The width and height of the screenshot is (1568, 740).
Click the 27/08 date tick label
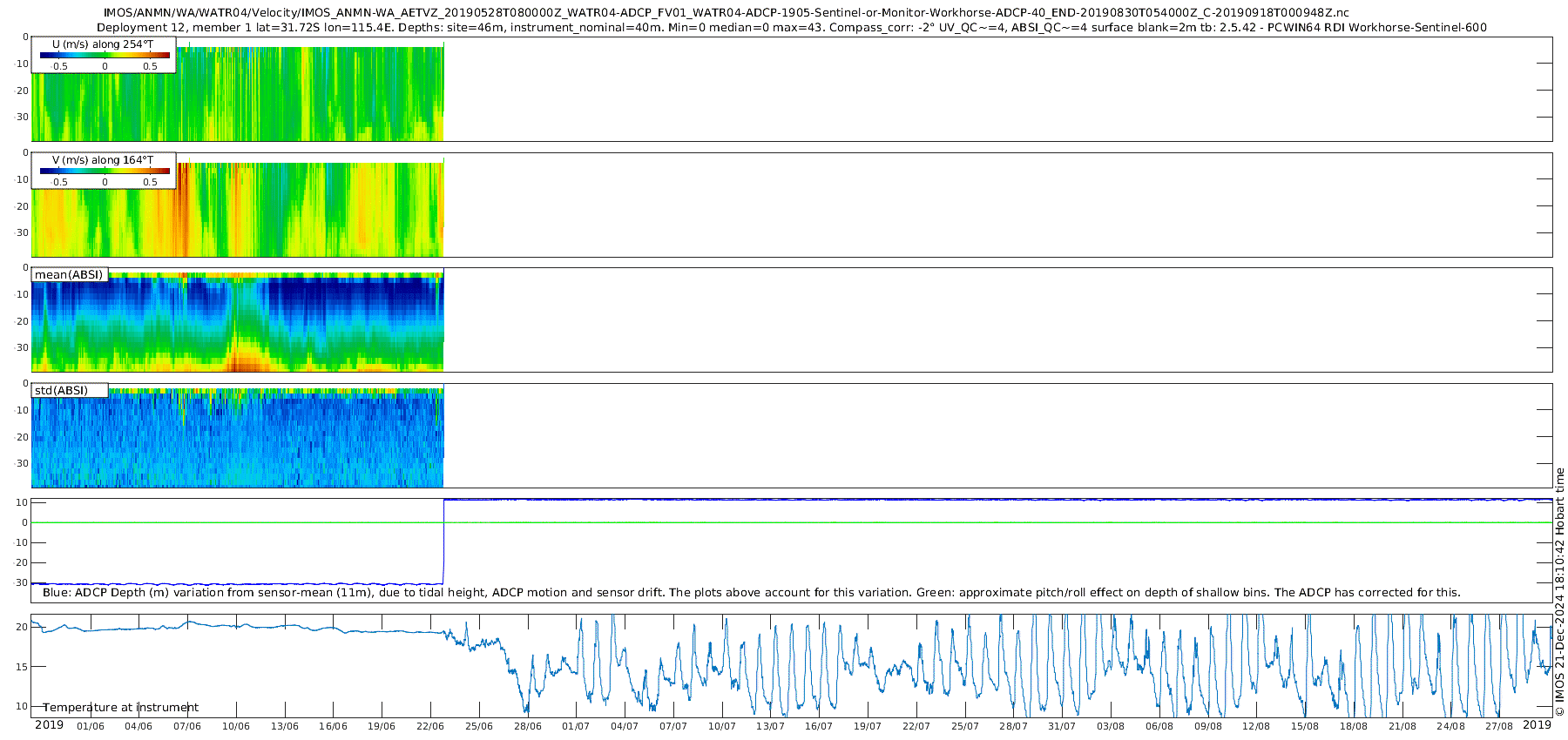(1499, 726)
